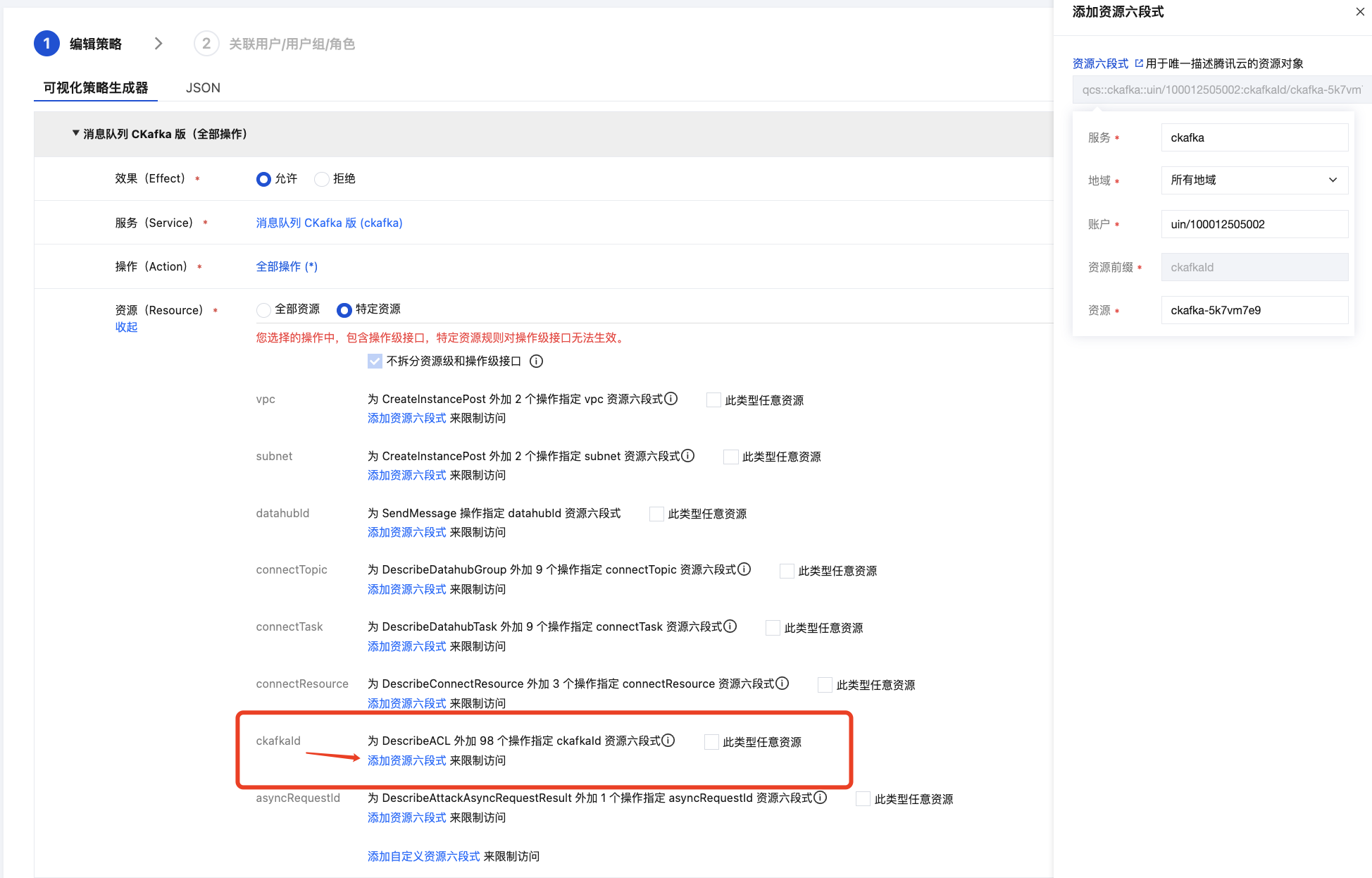This screenshot has width=1372, height=878.
Task: Click info icon after connectTask 资源六段式
Action: [730, 626]
